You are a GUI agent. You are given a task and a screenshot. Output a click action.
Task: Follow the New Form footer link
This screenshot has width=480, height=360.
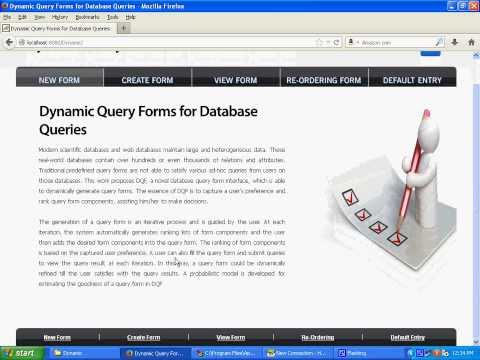(57, 337)
